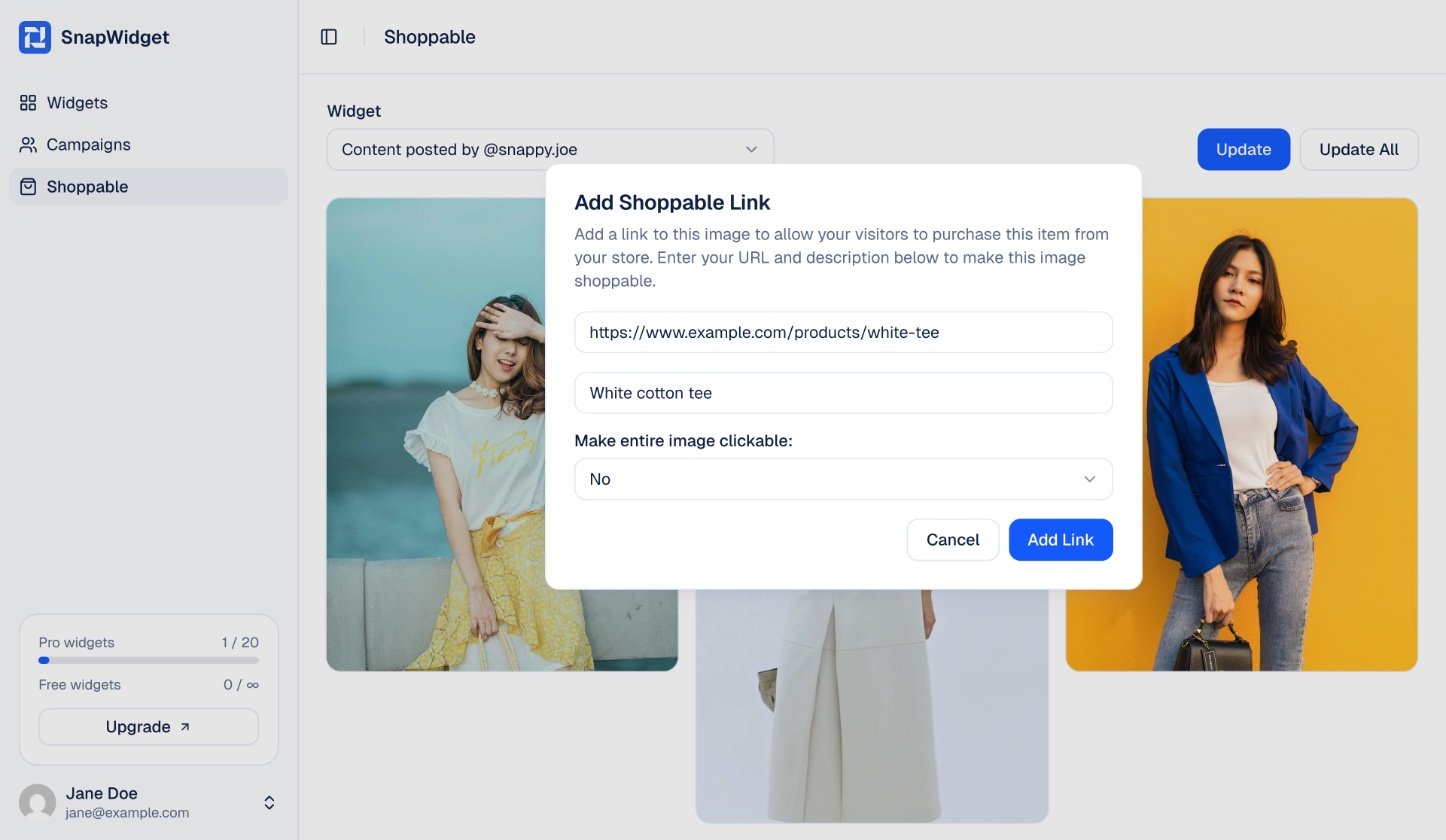Click the Shoppable bag icon
This screenshot has width=1446, height=840.
pyautogui.click(x=28, y=187)
